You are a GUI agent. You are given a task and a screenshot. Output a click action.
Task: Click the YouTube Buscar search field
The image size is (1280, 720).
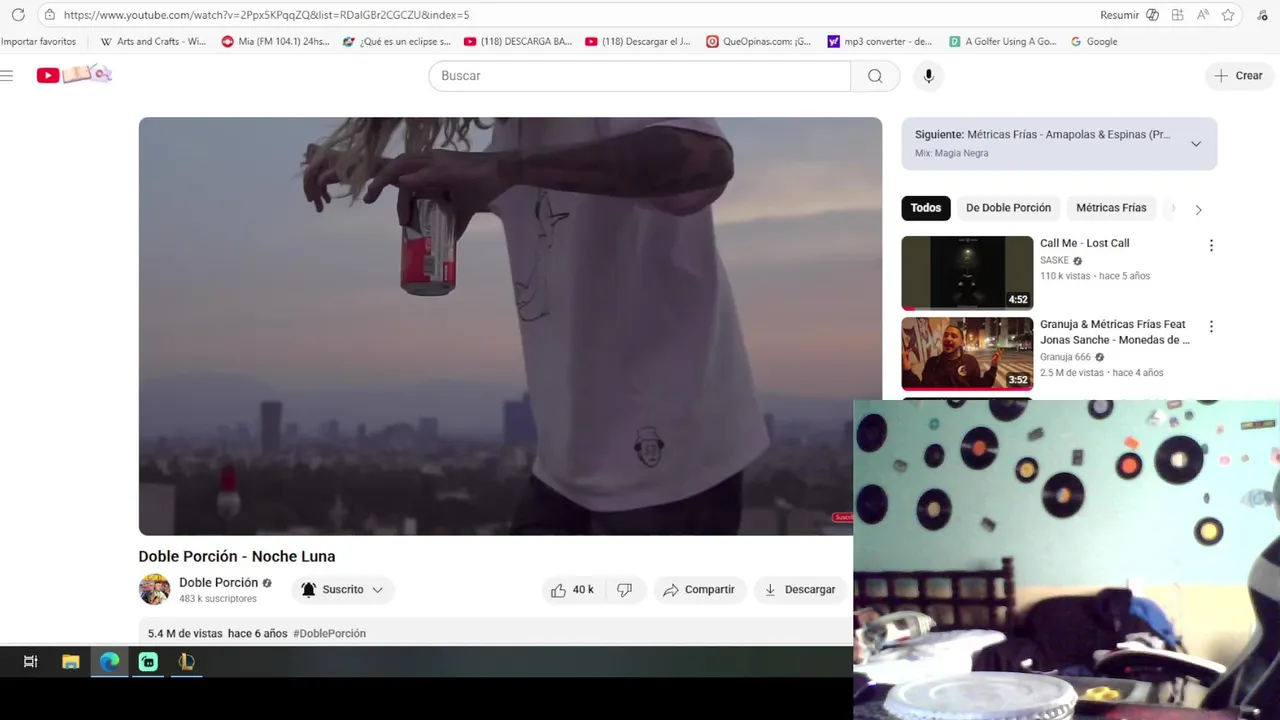point(640,76)
